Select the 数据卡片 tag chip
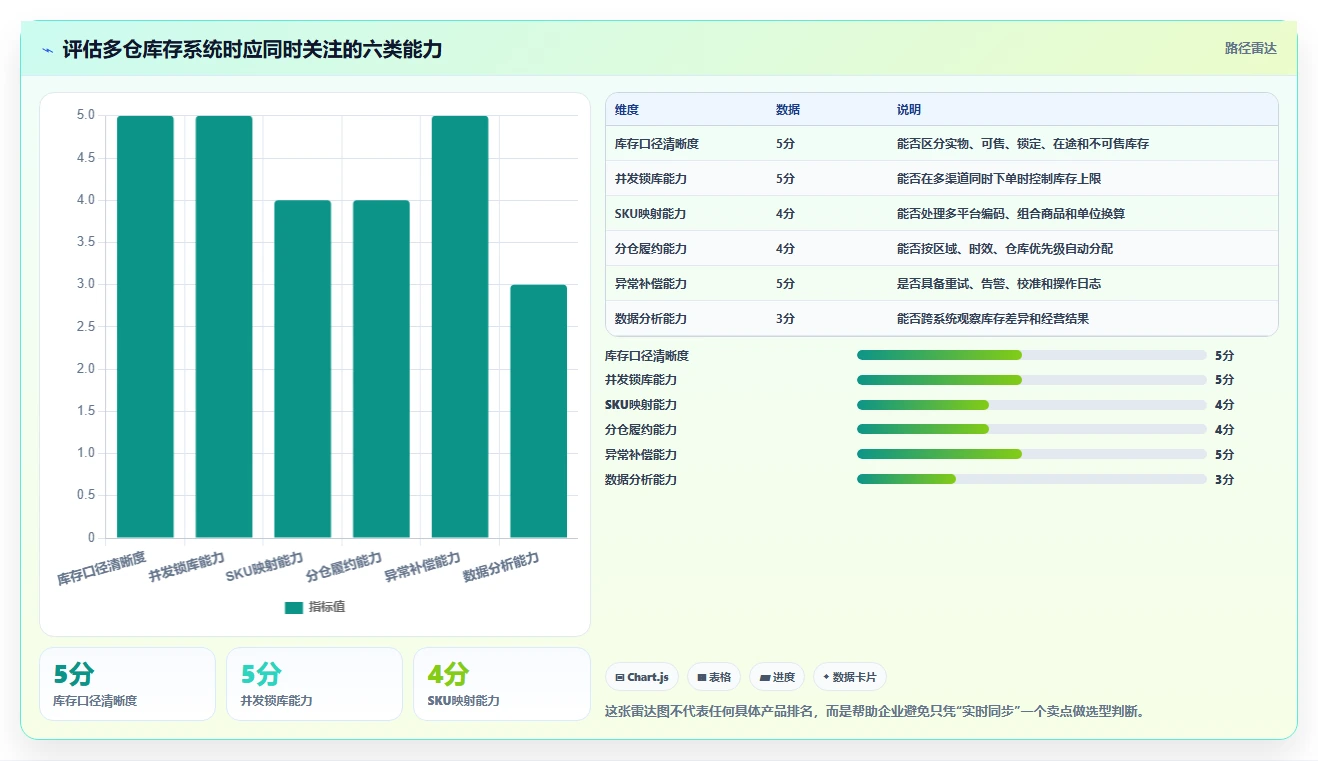This screenshot has height=761, width=1318. 850,677
